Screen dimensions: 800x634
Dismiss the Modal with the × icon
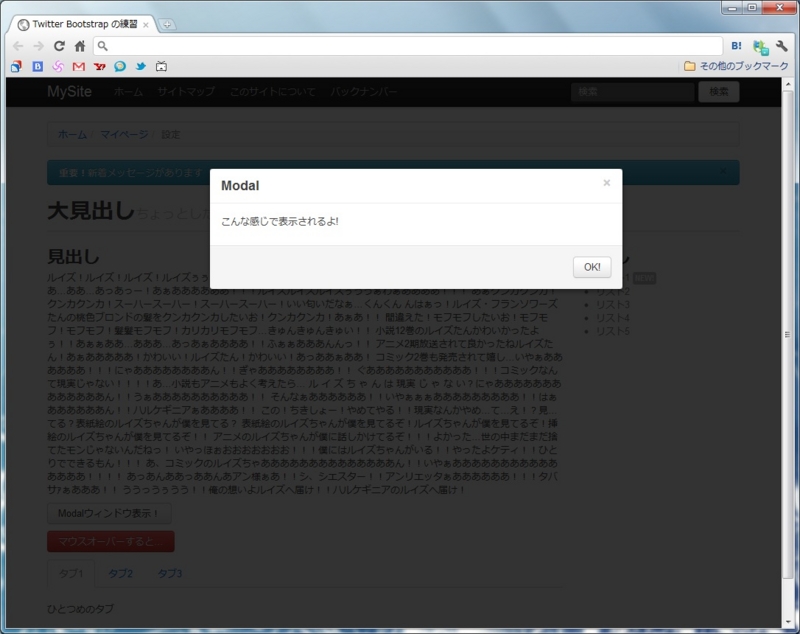coord(607,183)
